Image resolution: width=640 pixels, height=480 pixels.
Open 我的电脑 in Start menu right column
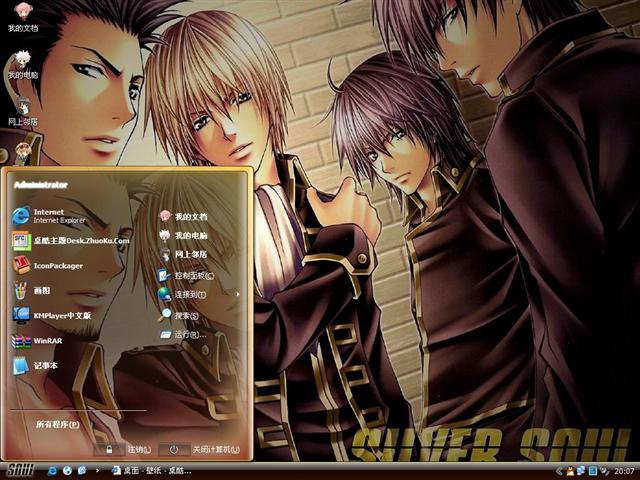tap(183, 236)
